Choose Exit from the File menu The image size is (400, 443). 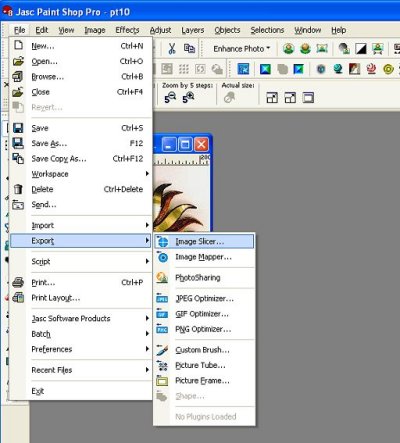pyautogui.click(x=81, y=391)
